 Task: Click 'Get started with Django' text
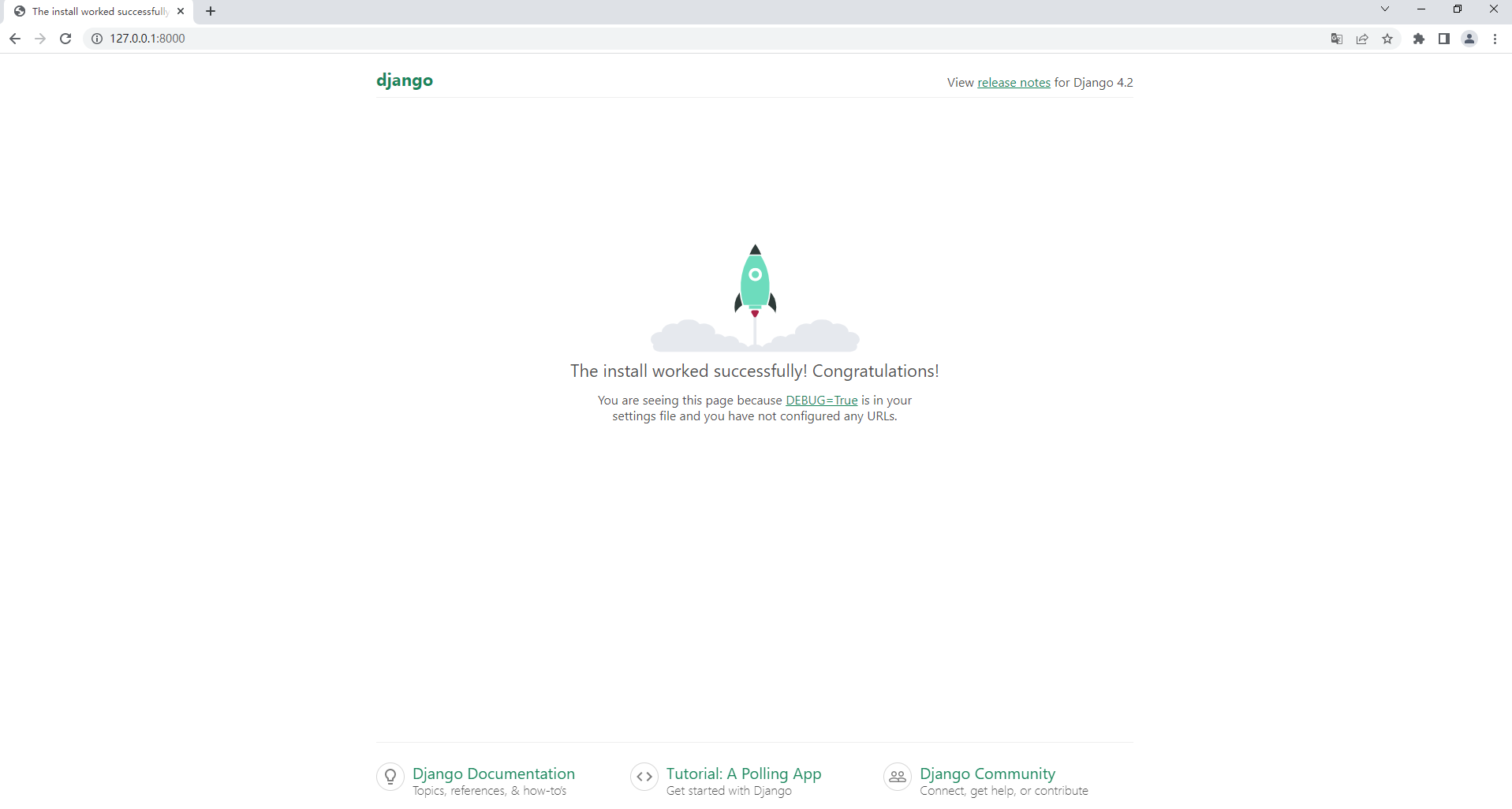pos(729,791)
